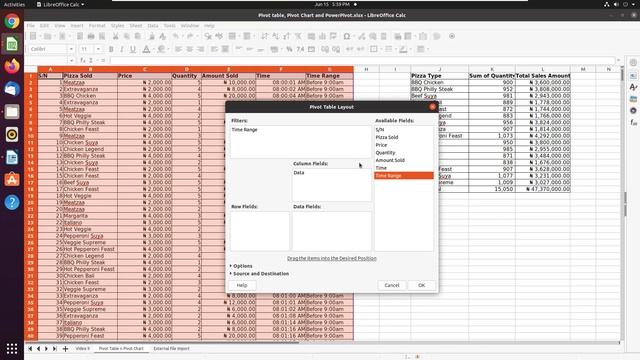
Task: Click Help button in Pivot Table Layout
Action: [x=242, y=285]
